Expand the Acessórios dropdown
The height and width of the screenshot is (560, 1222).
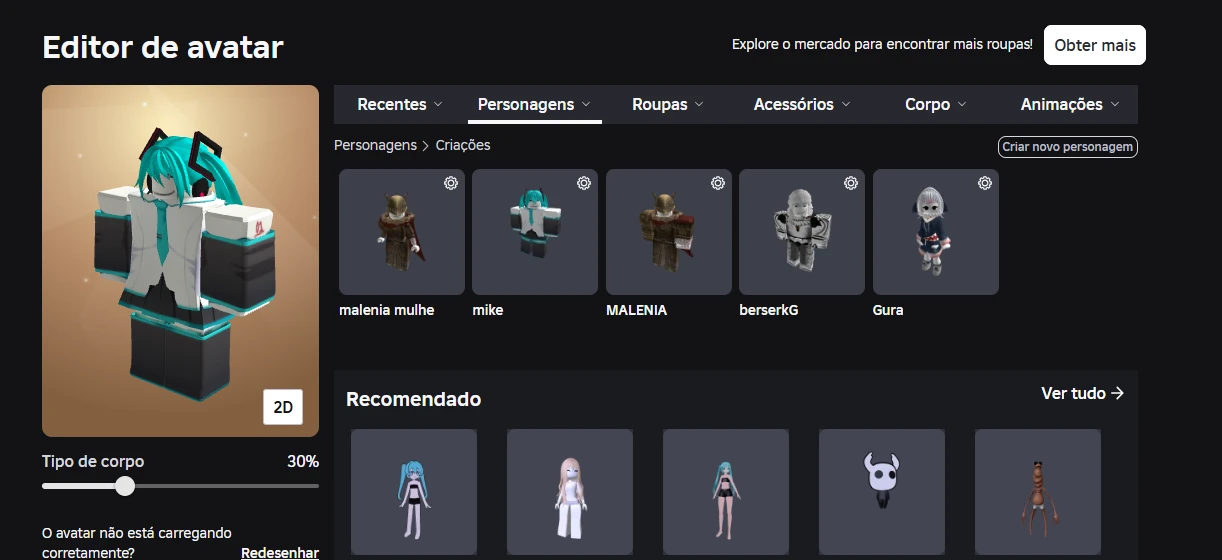[x=801, y=104]
